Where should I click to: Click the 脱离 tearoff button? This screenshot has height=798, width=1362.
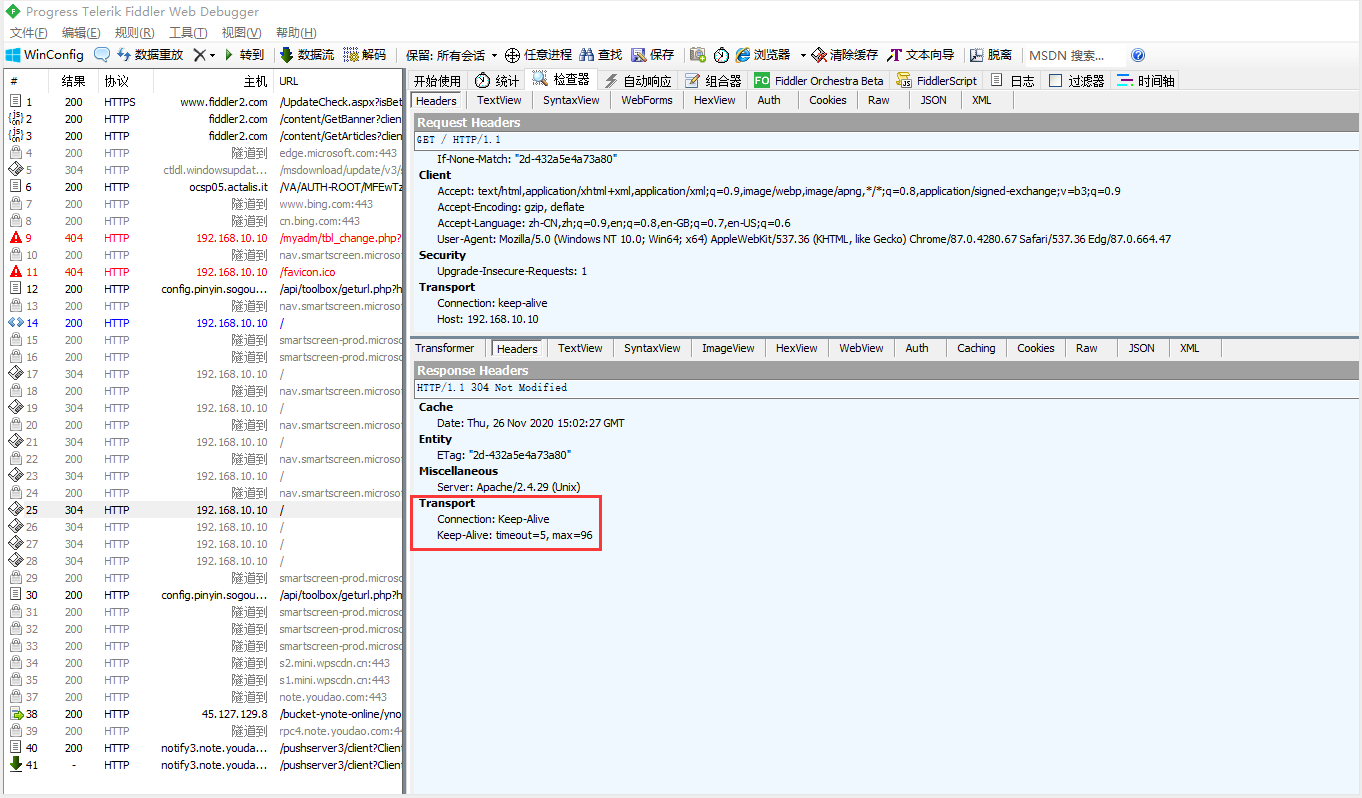[x=991, y=55]
